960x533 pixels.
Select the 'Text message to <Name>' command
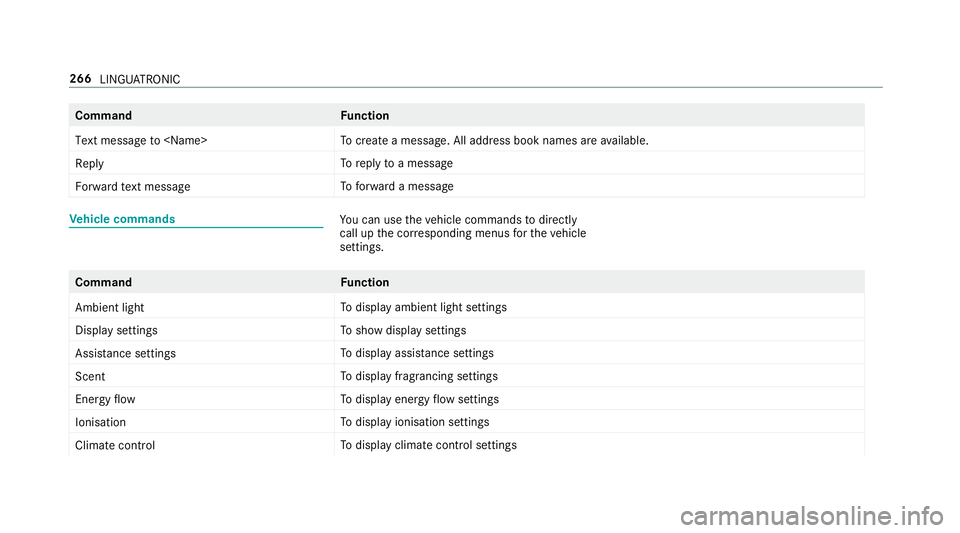(141, 140)
